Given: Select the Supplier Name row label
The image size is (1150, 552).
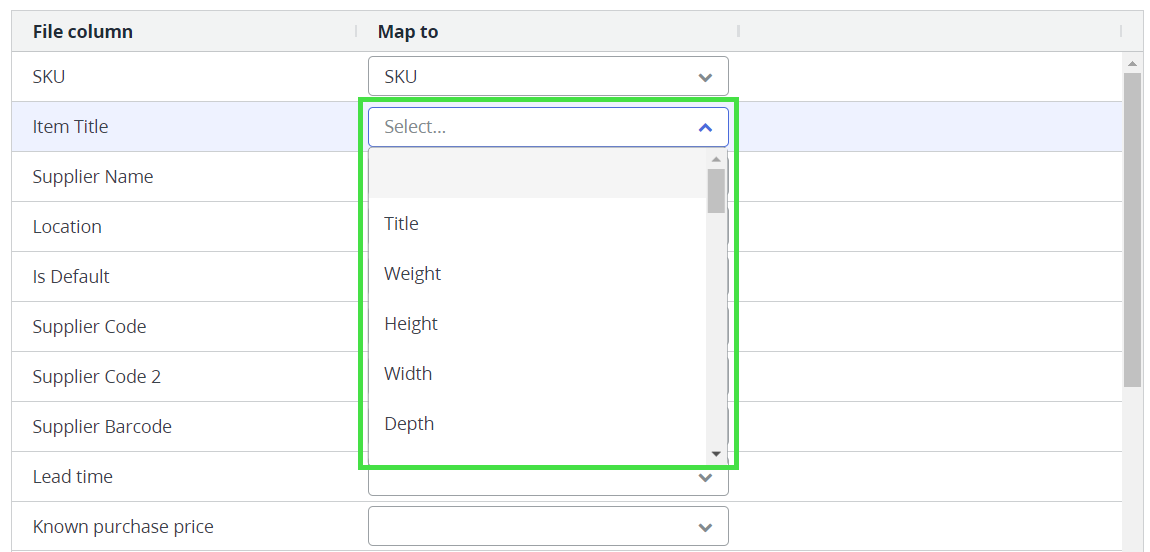Looking at the screenshot, I should (x=93, y=177).
